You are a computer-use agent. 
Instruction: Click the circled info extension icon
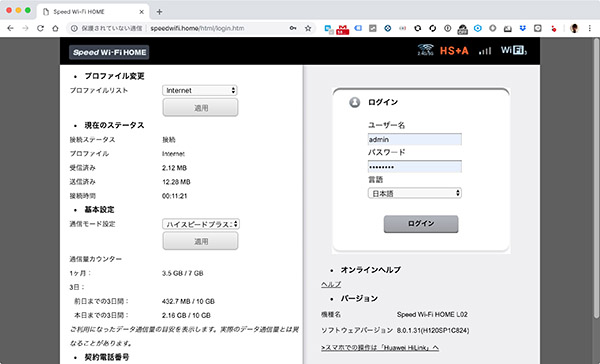coord(448,28)
